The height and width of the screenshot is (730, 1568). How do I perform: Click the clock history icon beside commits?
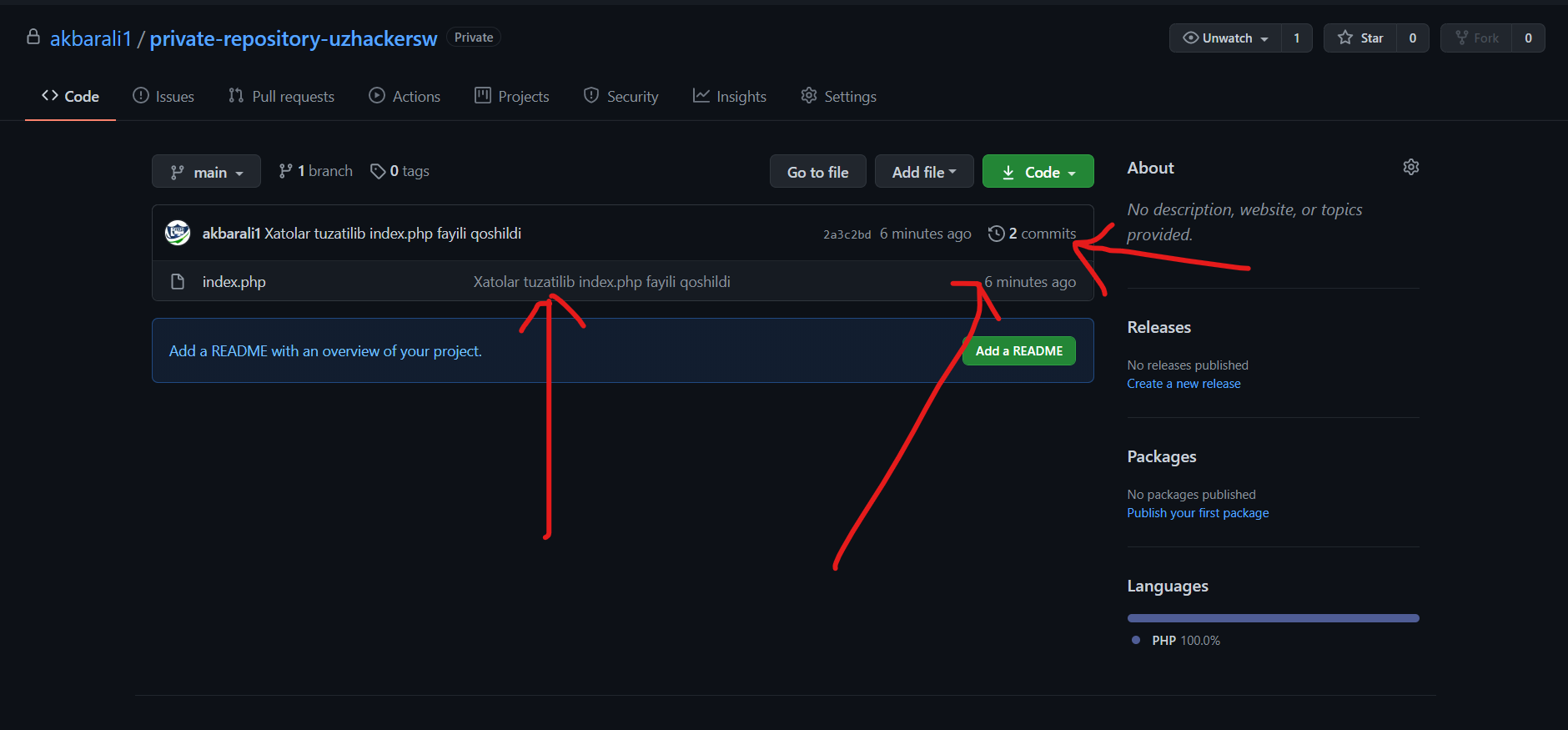pyautogui.click(x=996, y=234)
